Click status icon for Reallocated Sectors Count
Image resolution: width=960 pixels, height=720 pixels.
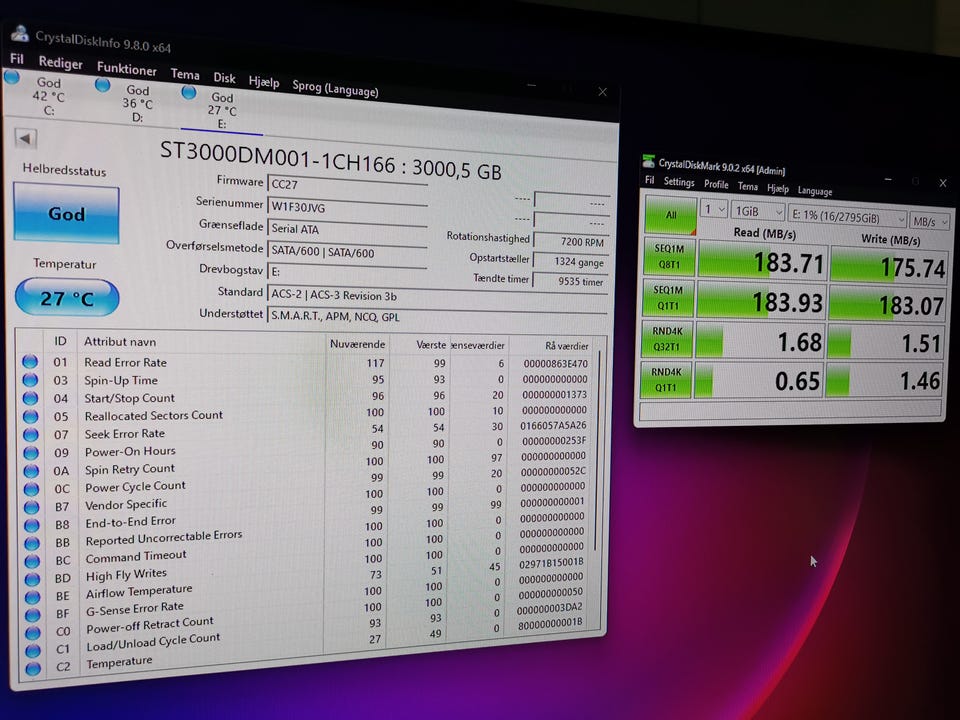click(30, 416)
